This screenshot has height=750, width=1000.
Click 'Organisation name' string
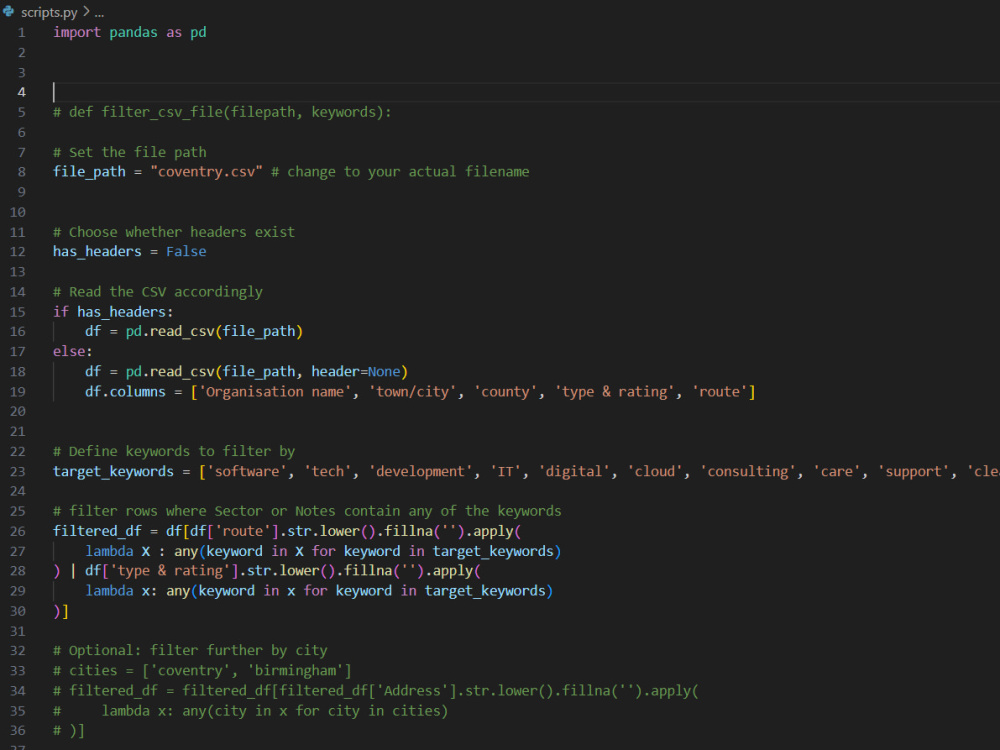click(x=275, y=392)
